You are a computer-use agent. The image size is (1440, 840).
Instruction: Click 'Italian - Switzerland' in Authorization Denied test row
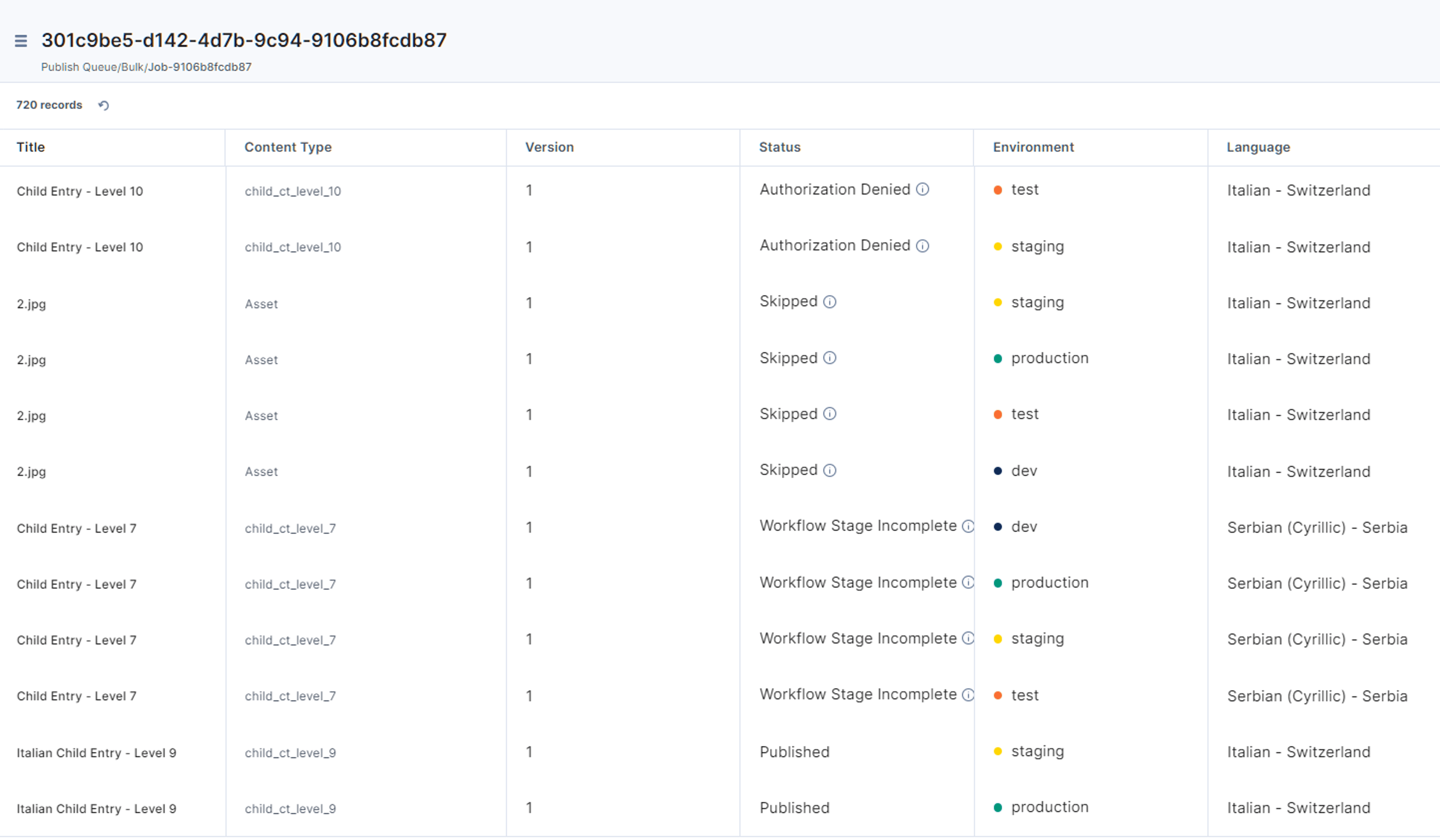(x=1298, y=191)
